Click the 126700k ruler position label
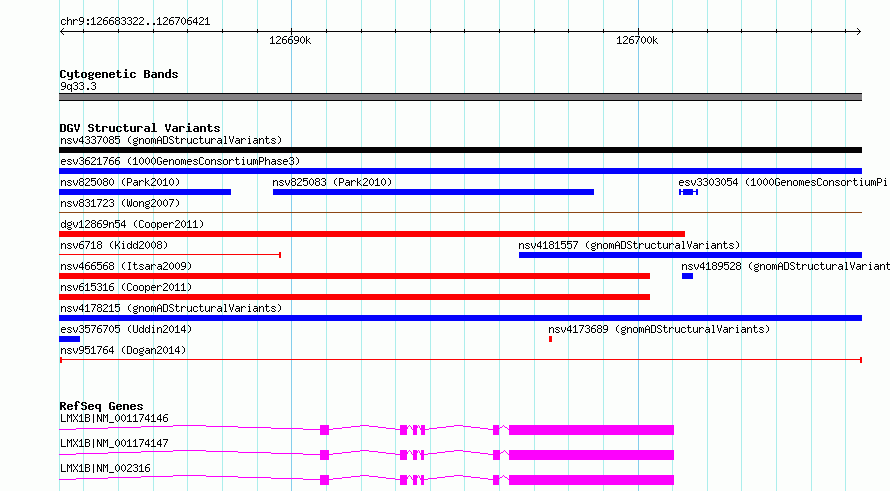The height and width of the screenshot is (491, 890). [x=637, y=40]
